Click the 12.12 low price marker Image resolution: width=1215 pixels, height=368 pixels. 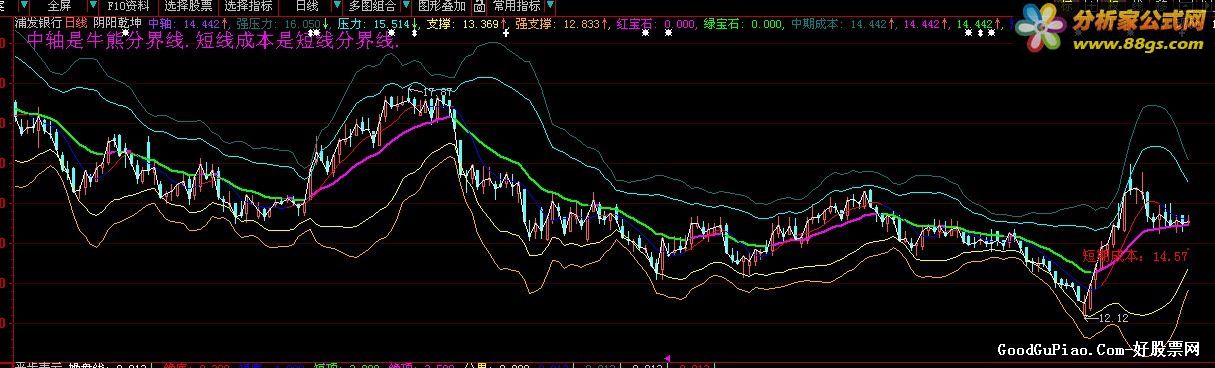coord(1114,318)
